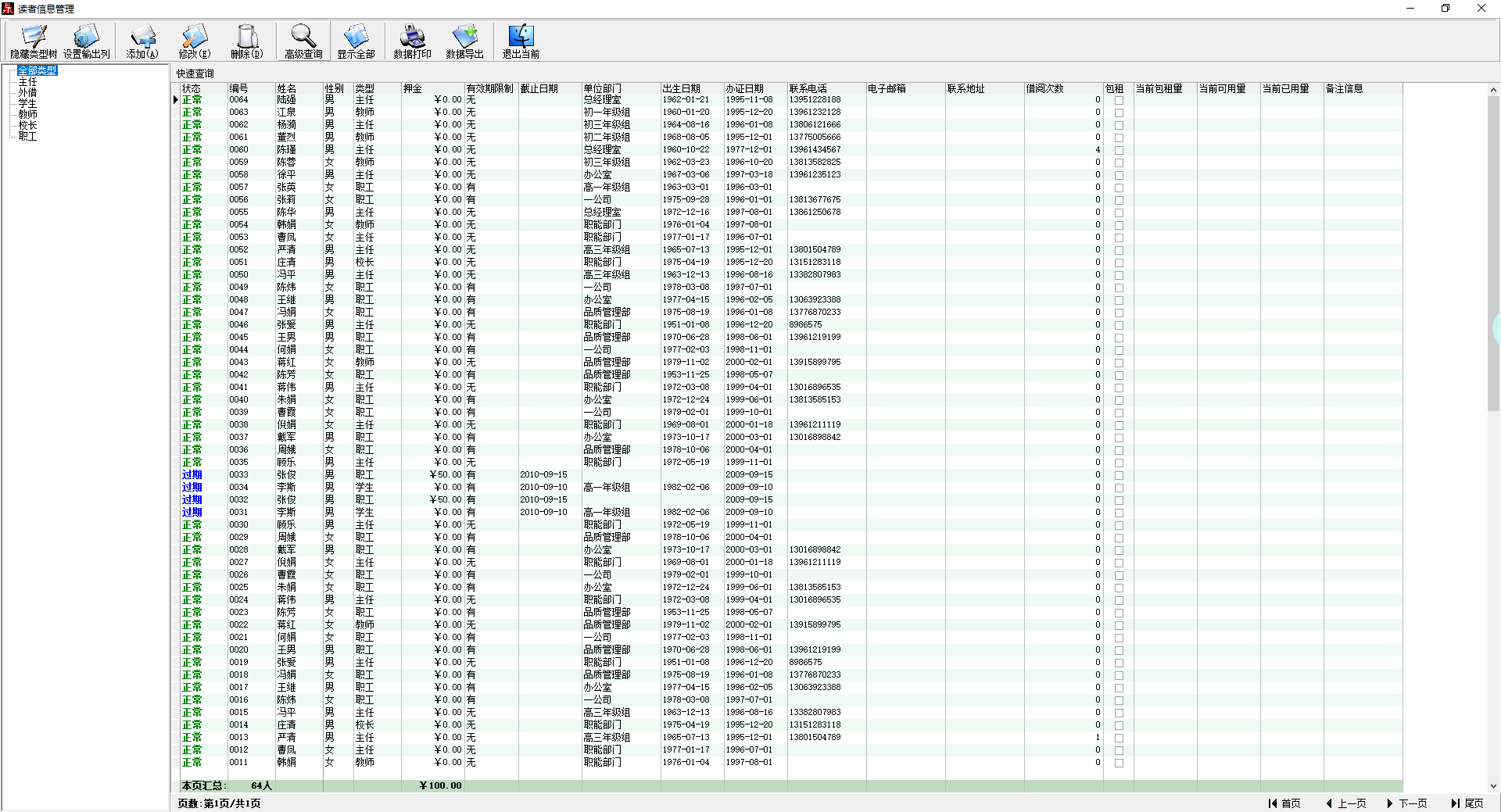Screen dimensions: 1501x812
Task: Select the 主任 type tree node
Action: pos(27,81)
